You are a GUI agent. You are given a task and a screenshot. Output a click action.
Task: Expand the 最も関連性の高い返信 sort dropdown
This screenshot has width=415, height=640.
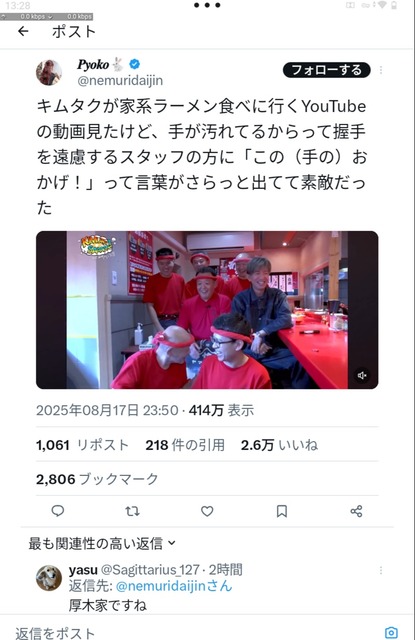102,543
